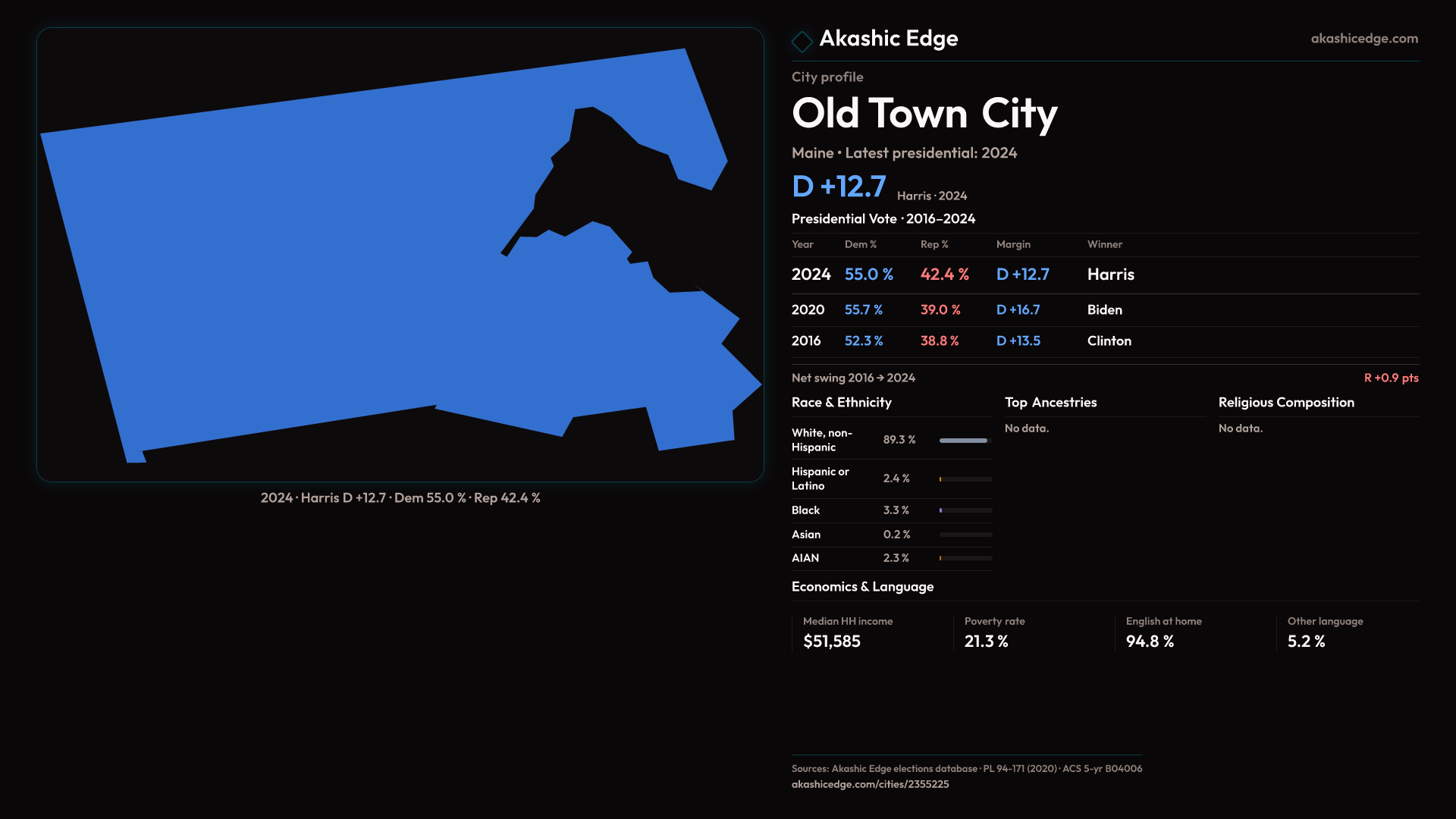
Task: Click the White non-Hispanic percentage bar
Action: [965, 441]
